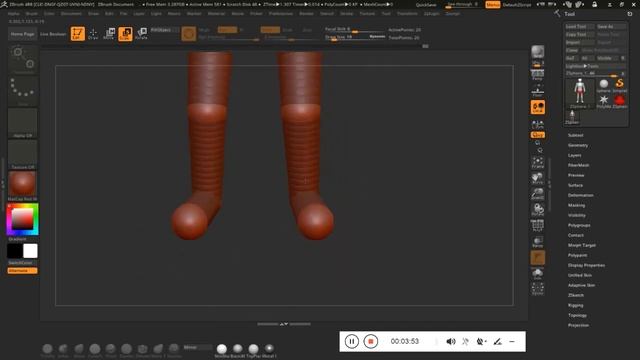Screen dimensions: 640x360
Task: Click the Move view icon
Action: pyautogui.click(x=538, y=178)
